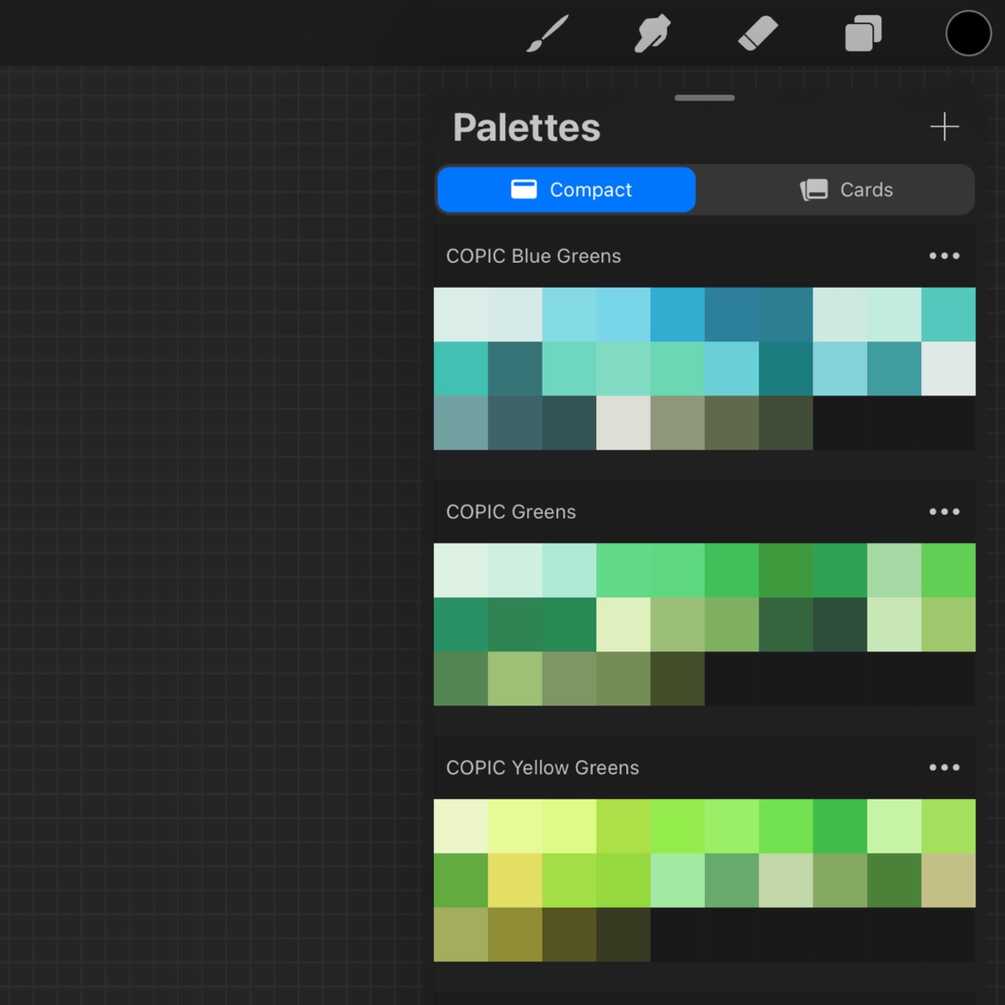Pick darkest olive swatch in Yellow Greens third row
This screenshot has width=1005, height=1005.
(623, 934)
